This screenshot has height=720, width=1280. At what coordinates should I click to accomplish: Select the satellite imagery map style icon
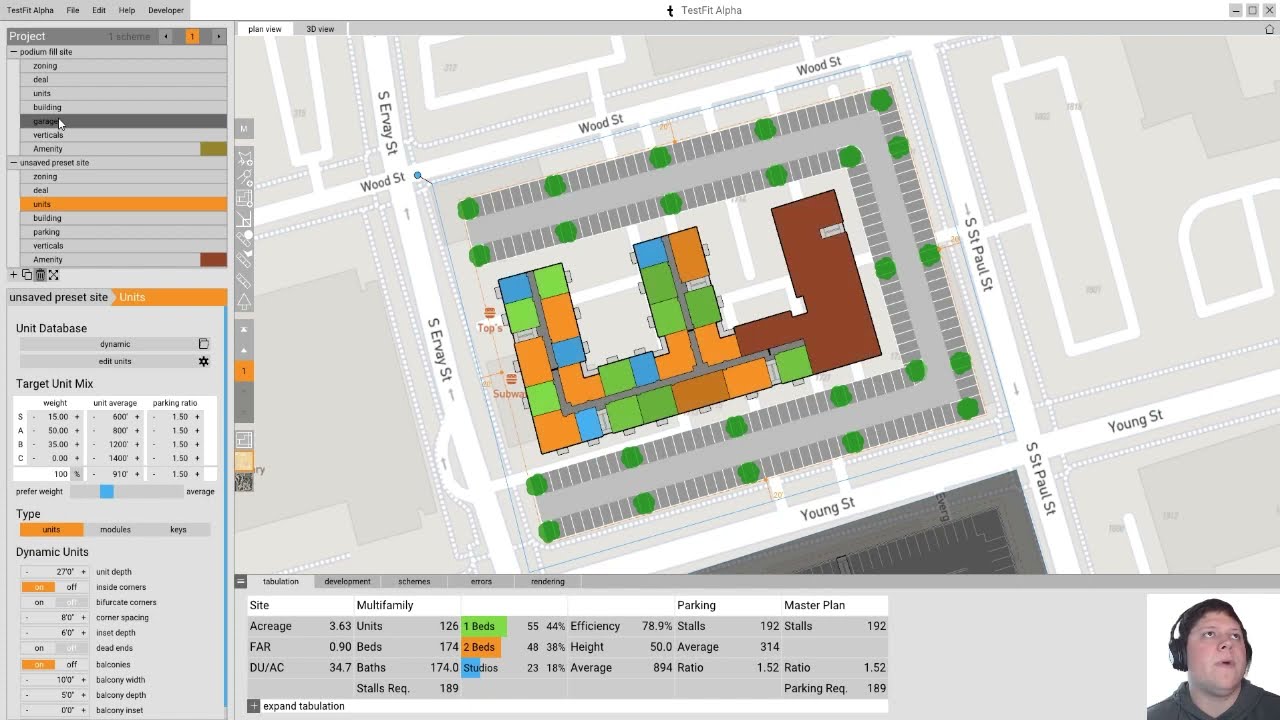click(244, 482)
